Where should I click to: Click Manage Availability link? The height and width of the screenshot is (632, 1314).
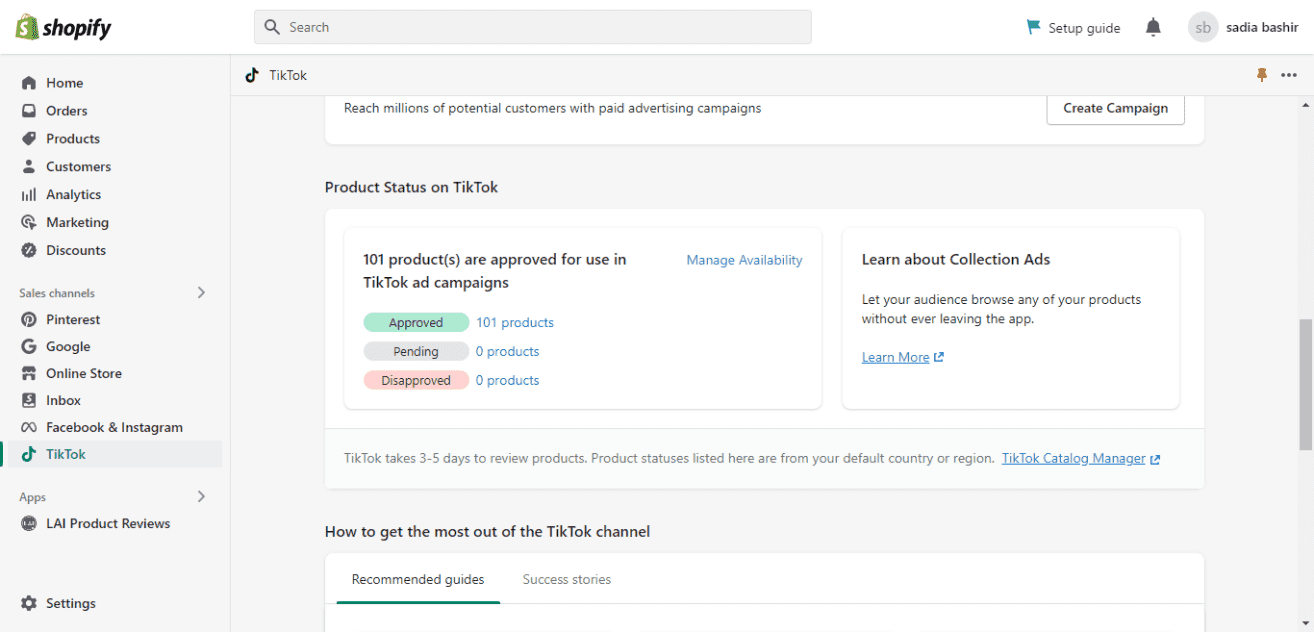[x=744, y=260]
